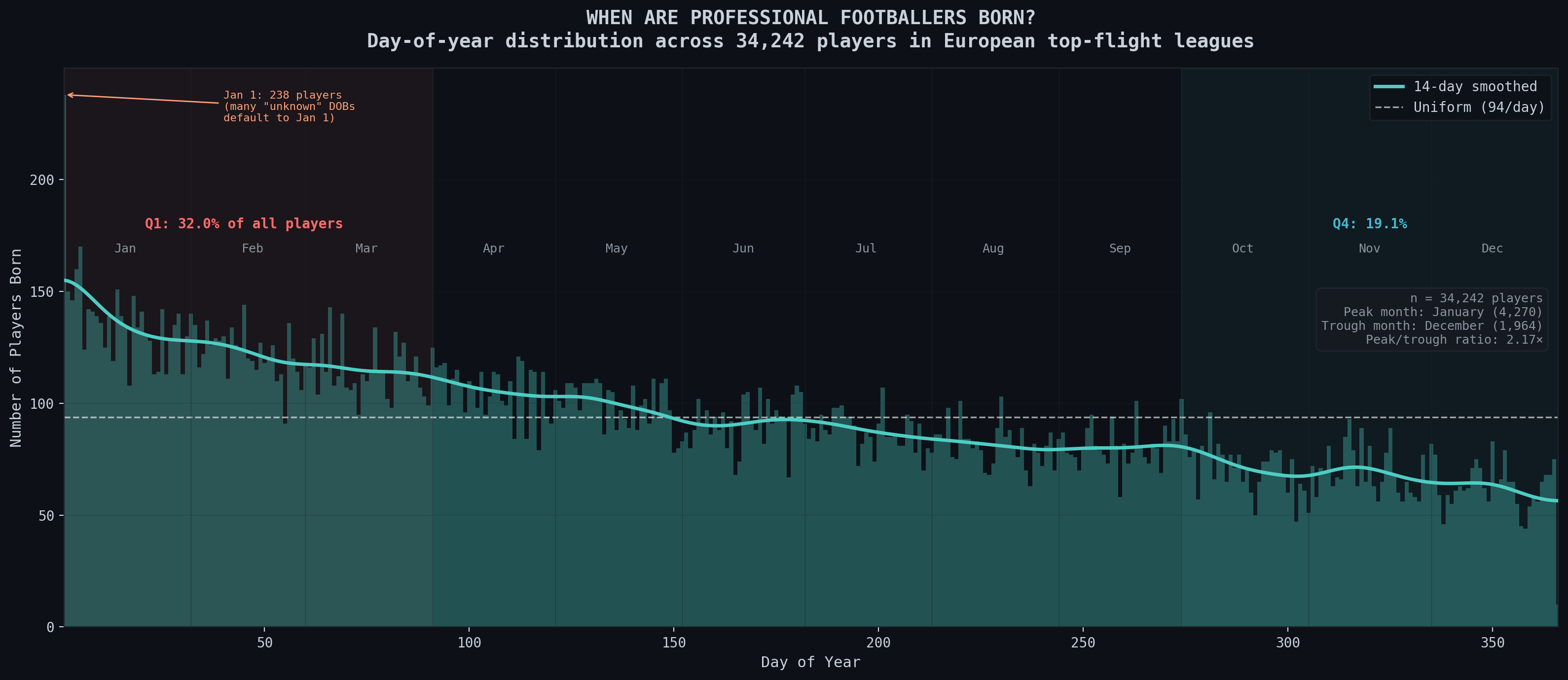Click the Jan month label
1568x680 pixels.
coord(125,249)
